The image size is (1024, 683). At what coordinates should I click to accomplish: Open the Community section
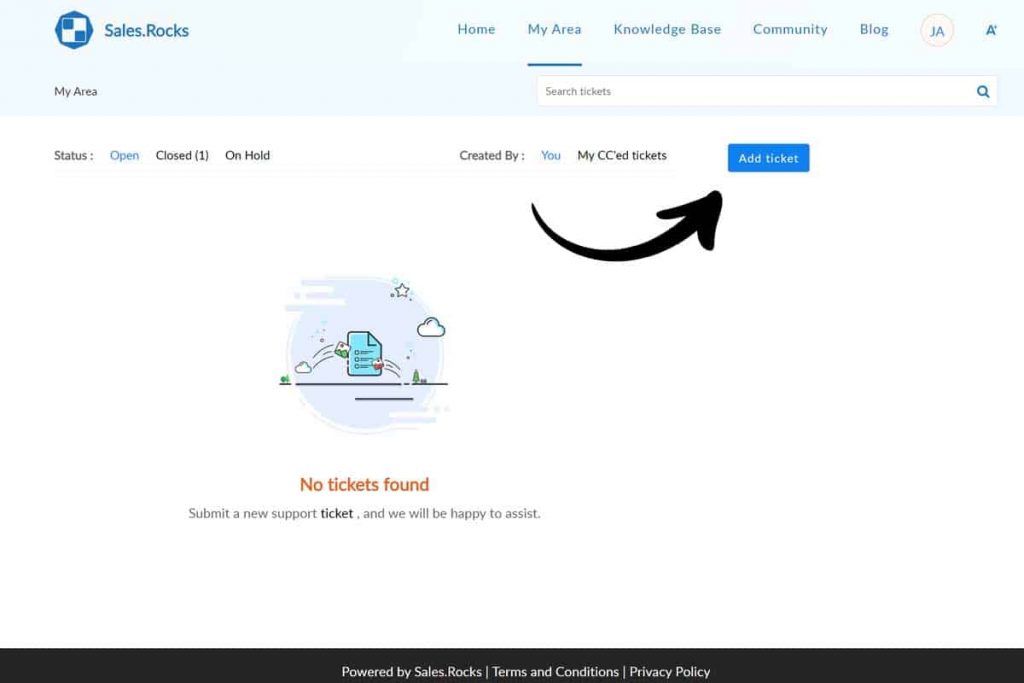tap(790, 29)
